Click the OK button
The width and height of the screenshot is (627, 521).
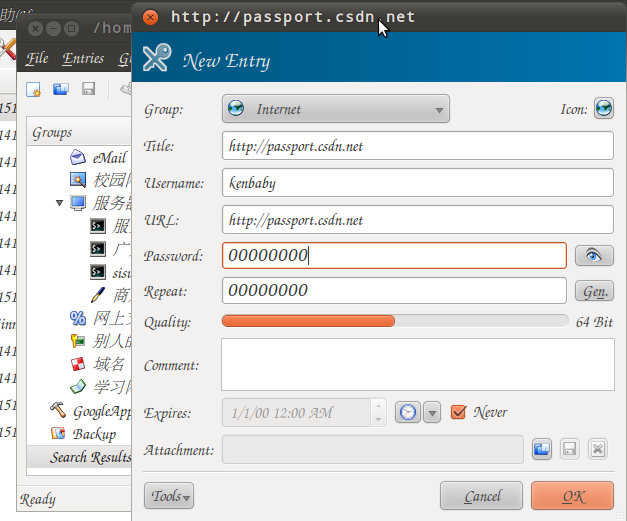[572, 496]
